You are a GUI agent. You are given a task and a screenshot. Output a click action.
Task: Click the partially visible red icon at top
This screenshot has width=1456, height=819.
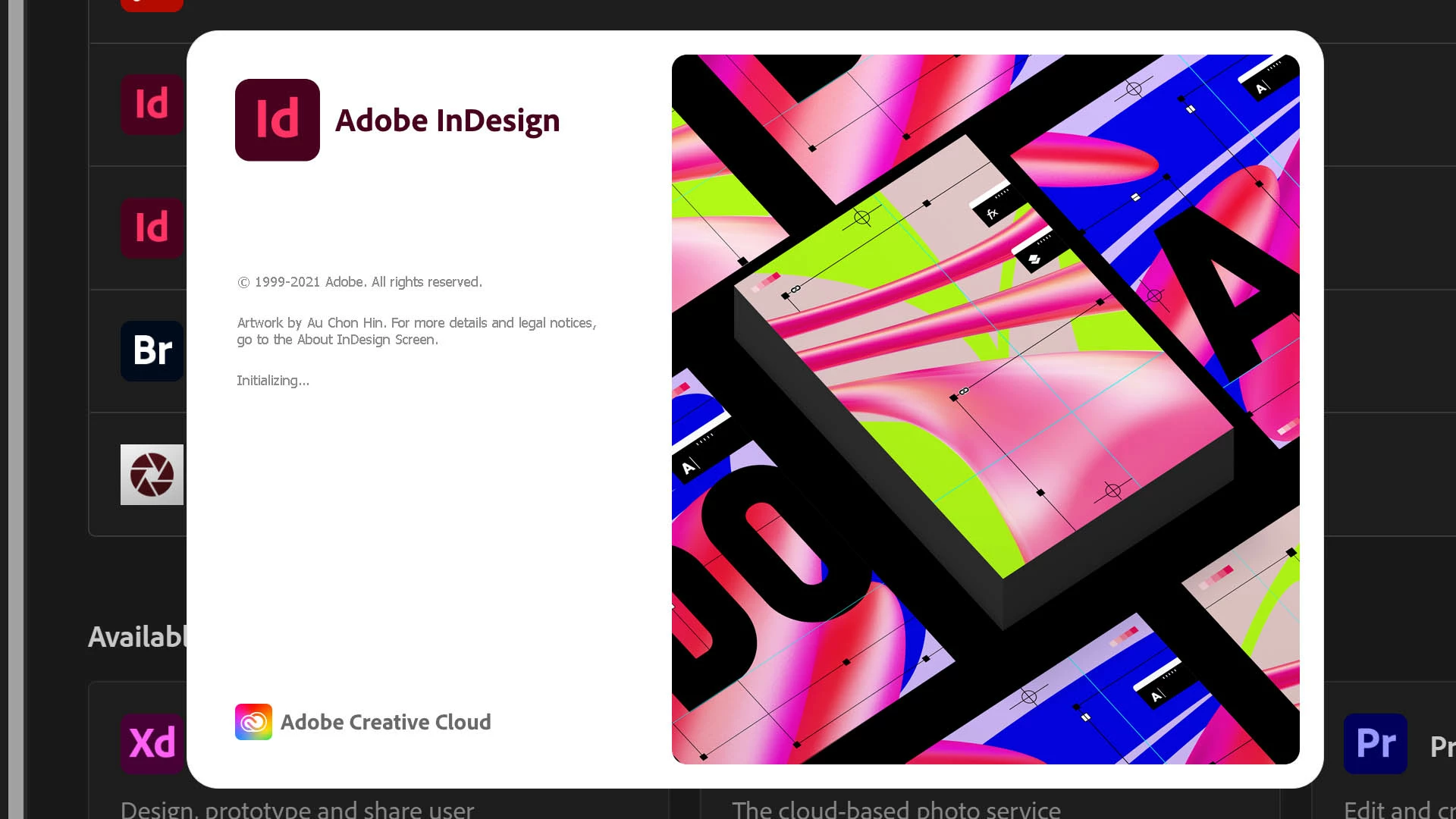(152, 5)
